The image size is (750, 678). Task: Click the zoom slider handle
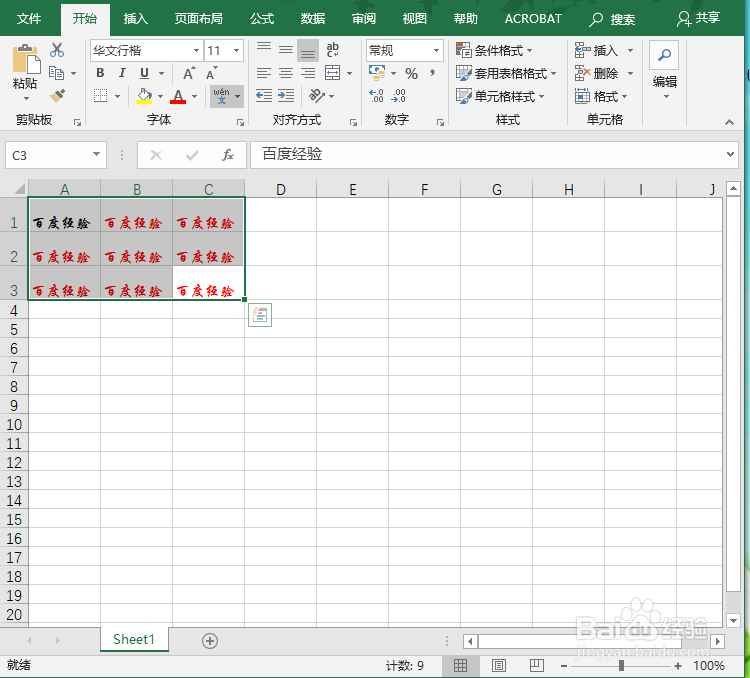(x=621, y=666)
